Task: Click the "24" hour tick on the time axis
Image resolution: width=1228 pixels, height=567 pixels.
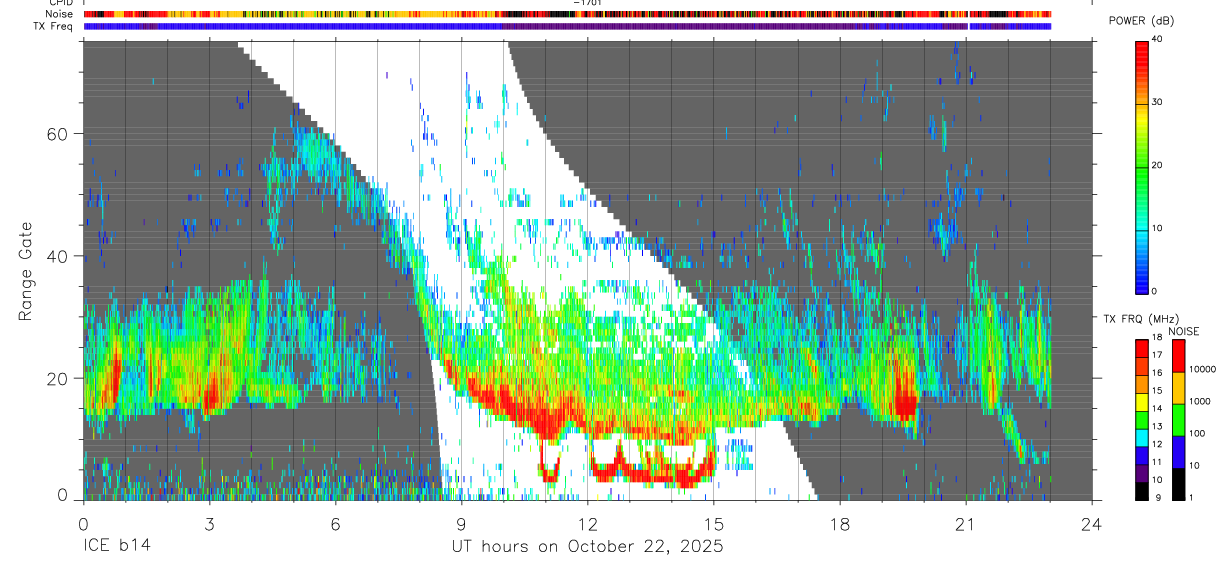Action: [1091, 523]
